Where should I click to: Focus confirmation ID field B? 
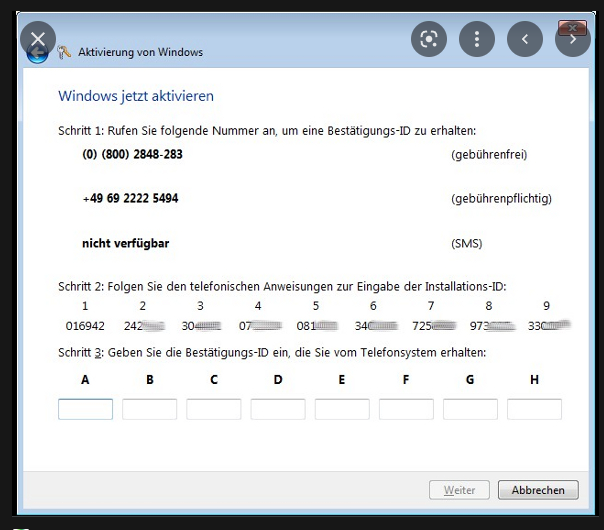click(x=149, y=409)
